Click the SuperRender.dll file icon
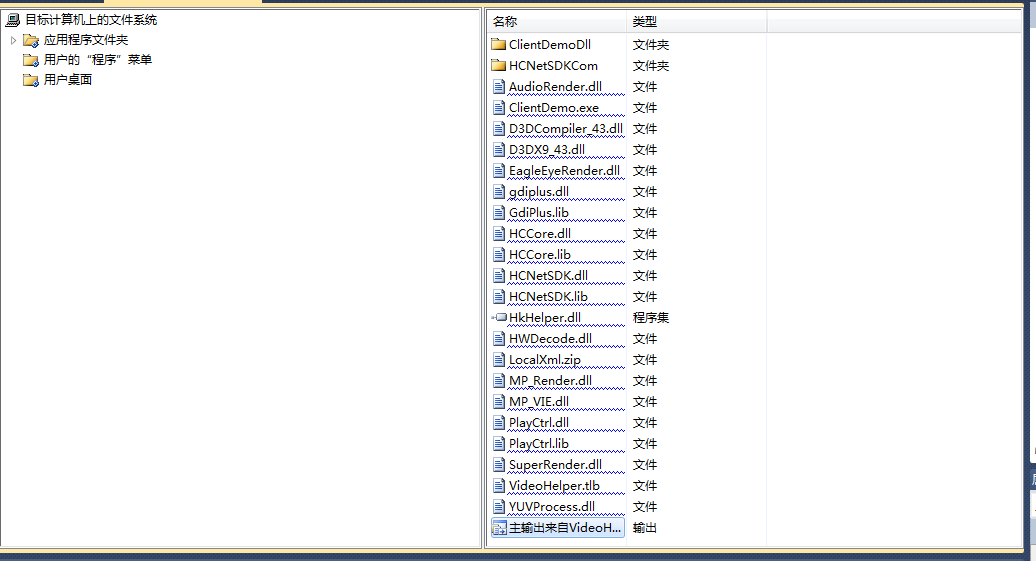Screen dimensions: 1036x561 tap(499, 465)
